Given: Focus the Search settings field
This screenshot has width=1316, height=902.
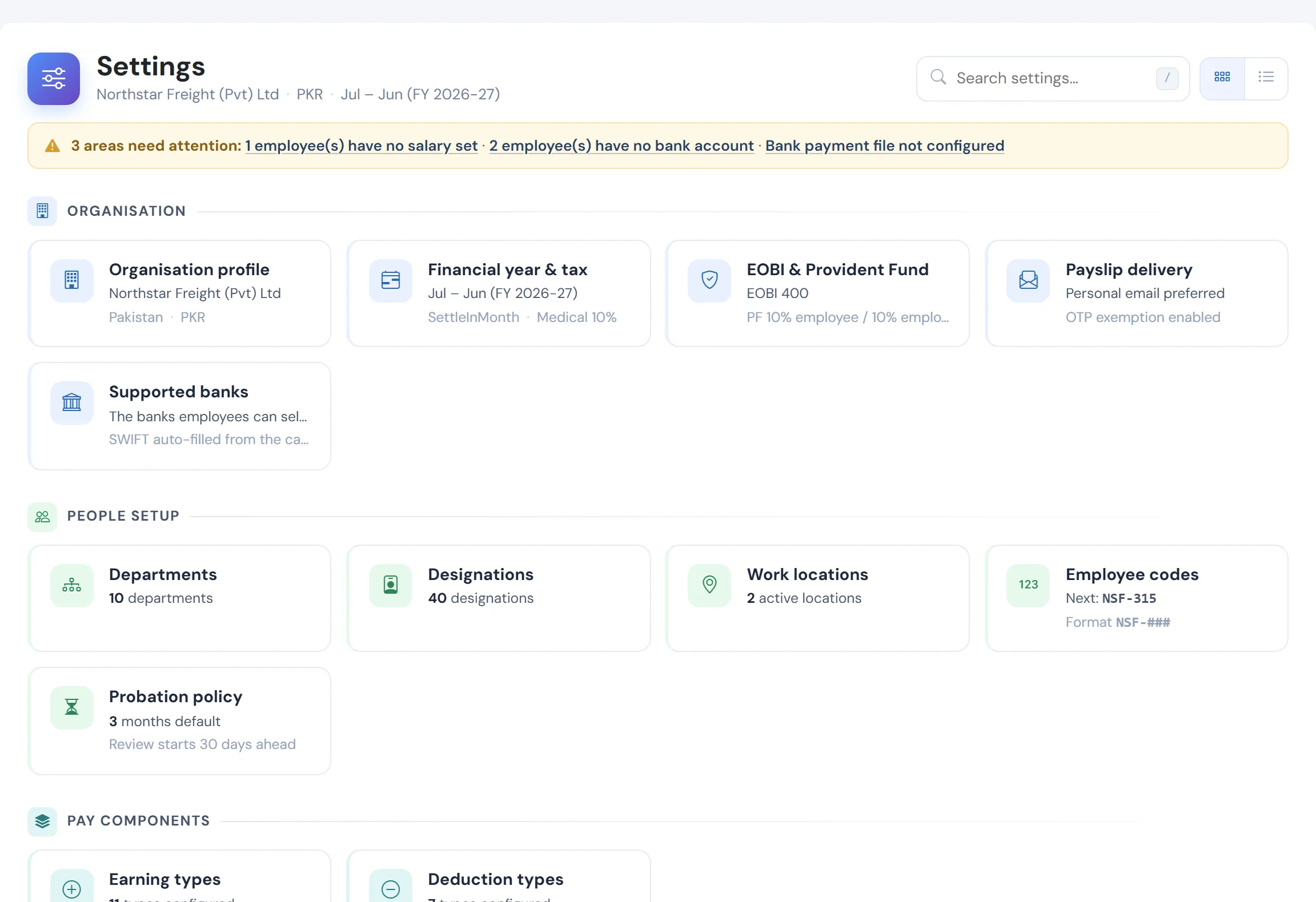Looking at the screenshot, I should click(1053, 79).
